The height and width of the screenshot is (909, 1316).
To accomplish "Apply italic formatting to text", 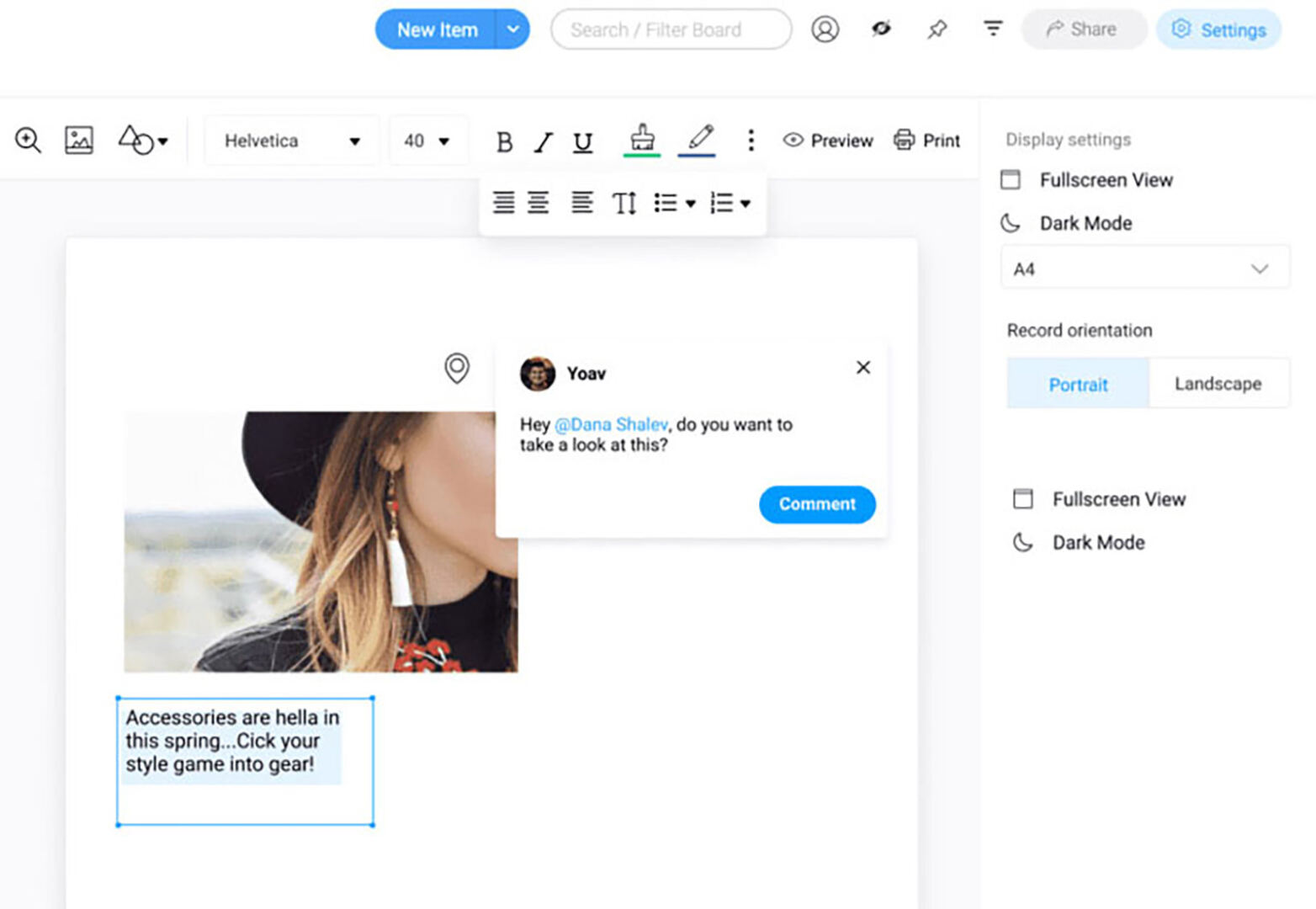I will tap(544, 141).
